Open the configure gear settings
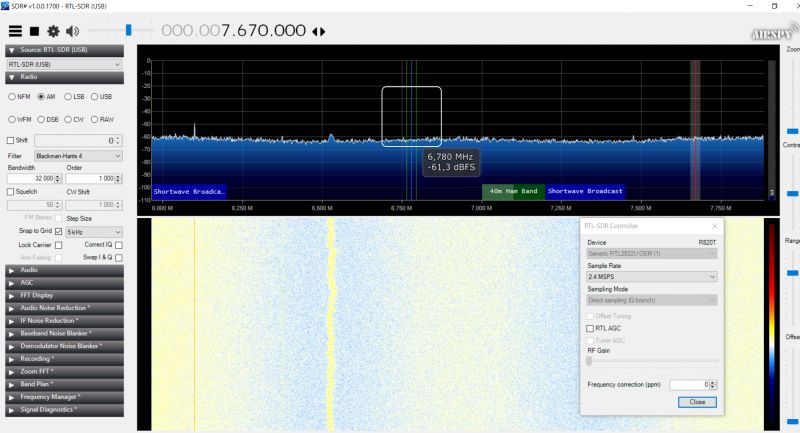This screenshot has width=800, height=433. tap(53, 31)
